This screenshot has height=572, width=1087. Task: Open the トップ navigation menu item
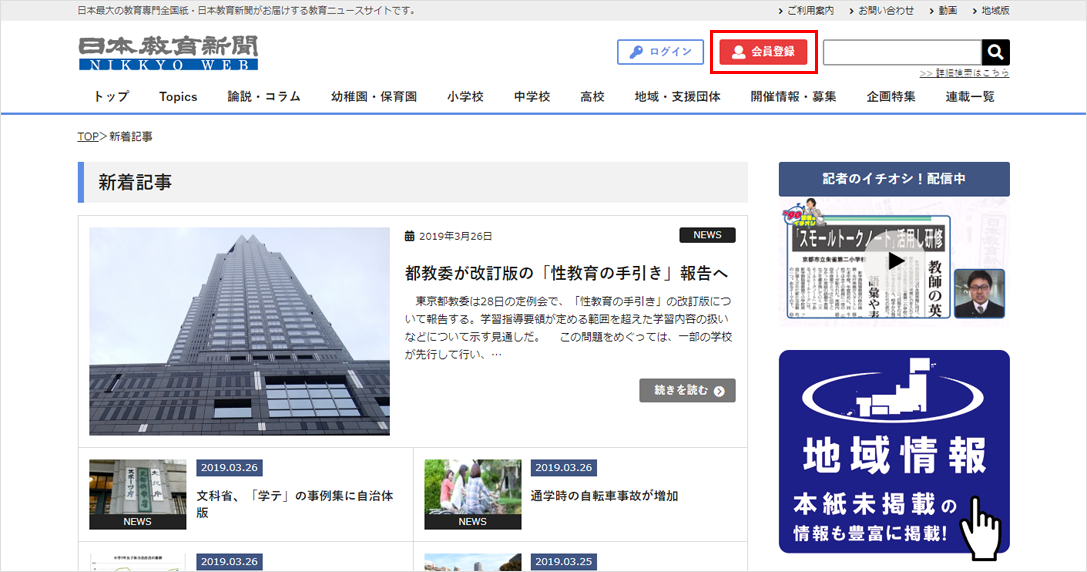point(111,97)
